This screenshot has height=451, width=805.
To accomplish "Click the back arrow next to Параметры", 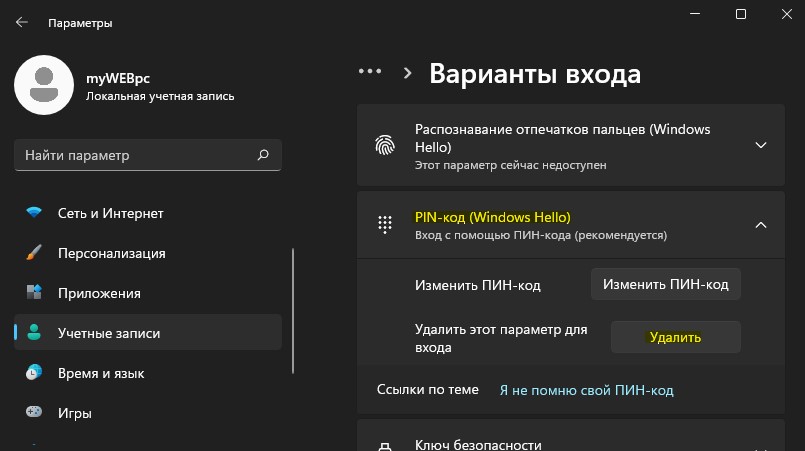I will click(22, 22).
